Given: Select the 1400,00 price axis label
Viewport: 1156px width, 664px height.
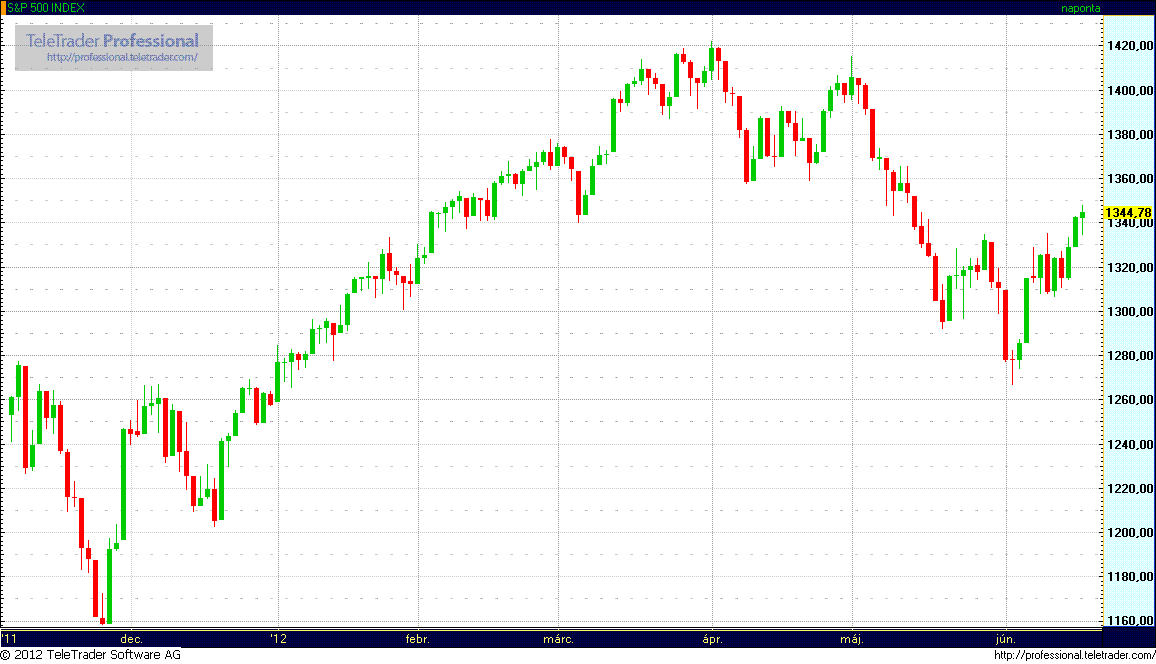Looking at the screenshot, I should click(1130, 91).
